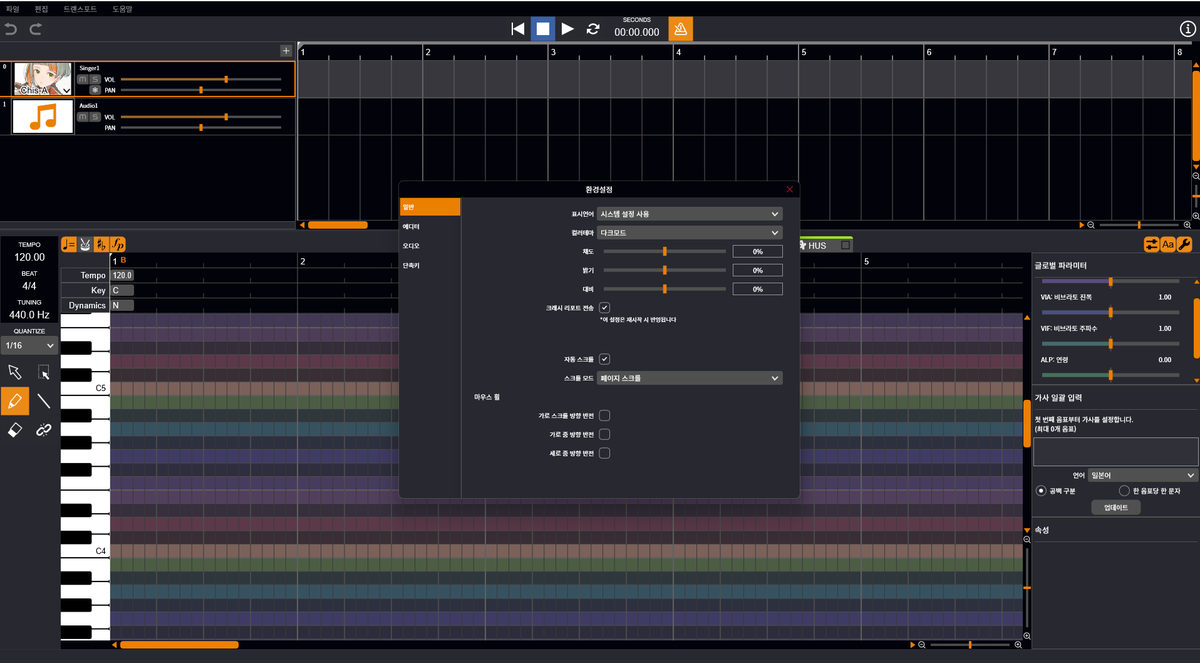
Task: Toggle the 자동 스크롤 checkbox
Action: pos(604,358)
